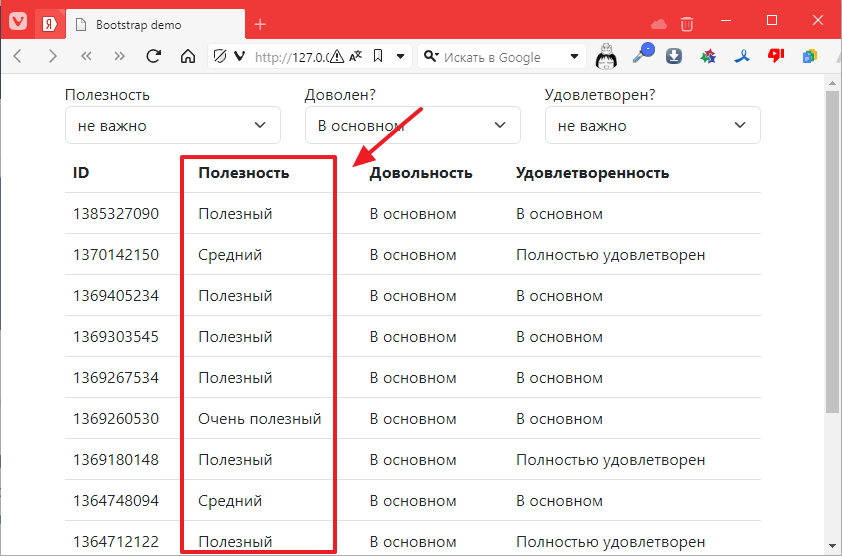The width and height of the screenshot is (842, 556).
Task: Bookmark this page
Action: [x=377, y=57]
